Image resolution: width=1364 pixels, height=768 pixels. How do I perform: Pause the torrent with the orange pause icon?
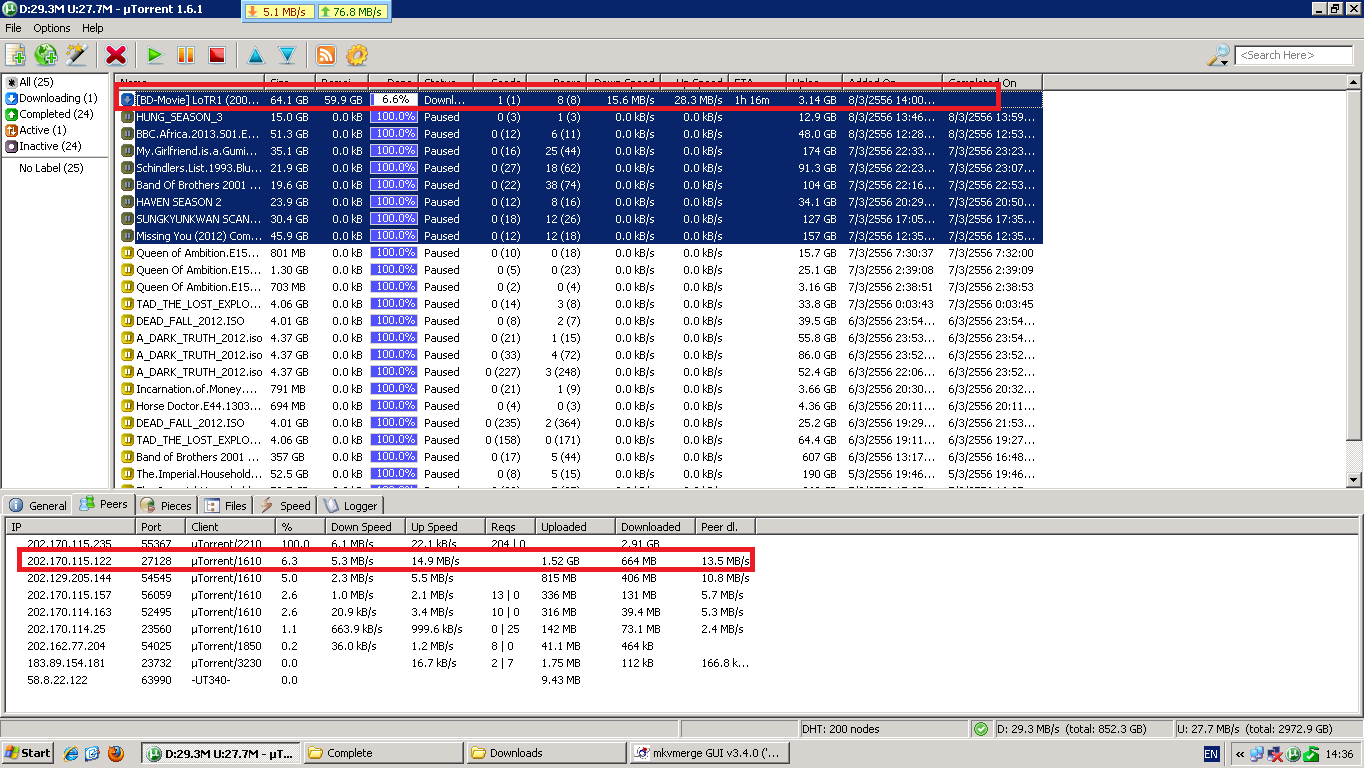point(186,55)
